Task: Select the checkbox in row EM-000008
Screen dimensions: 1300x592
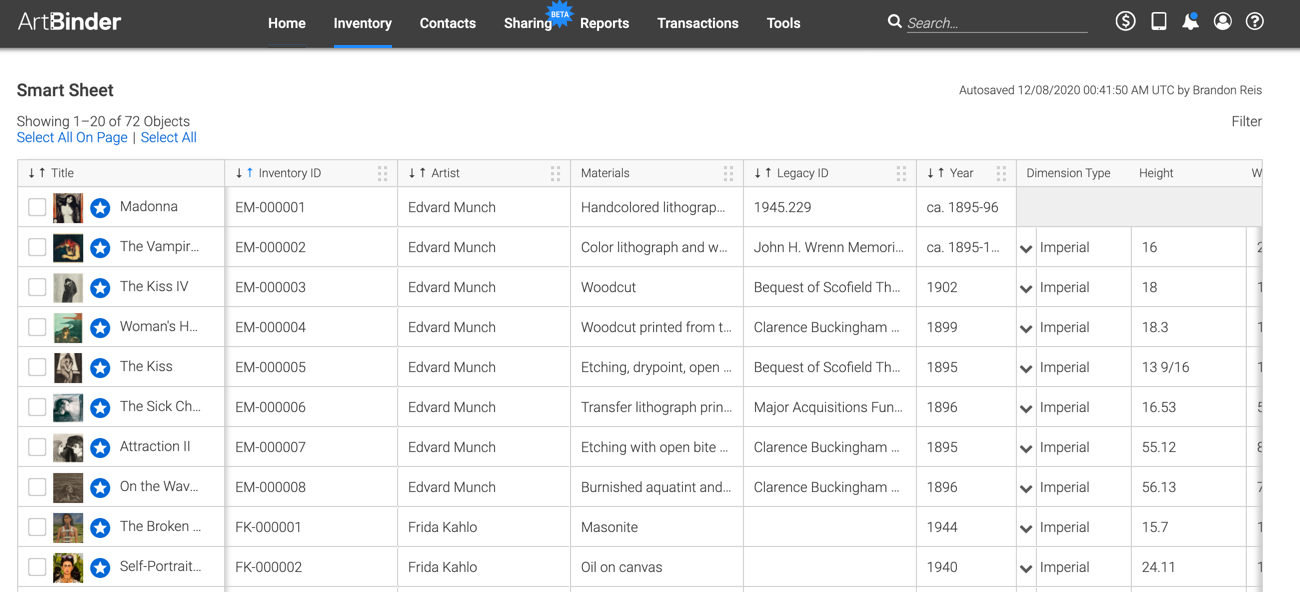Action: 37,487
